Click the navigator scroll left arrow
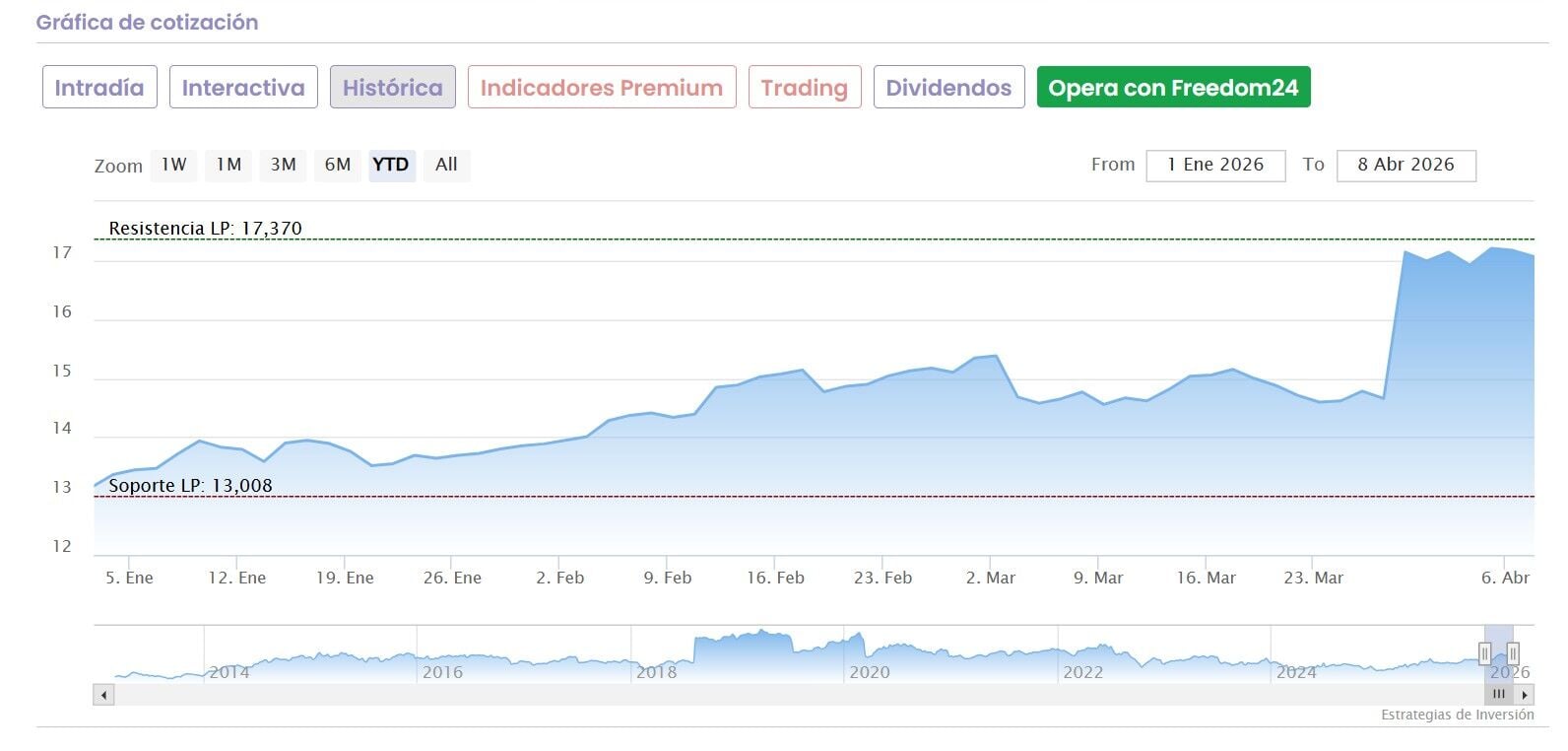 coord(103,695)
